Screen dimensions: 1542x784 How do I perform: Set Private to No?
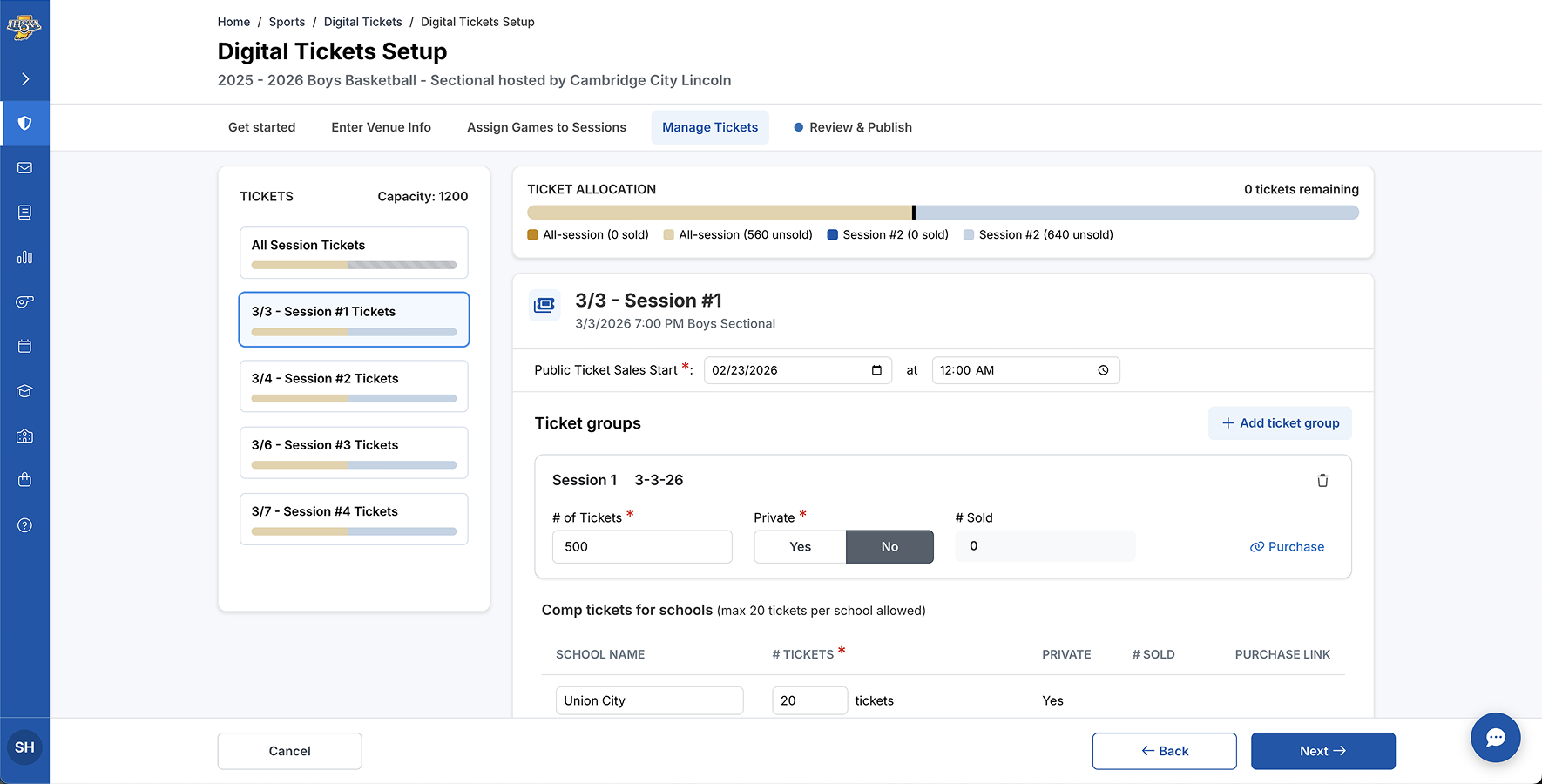tap(889, 547)
